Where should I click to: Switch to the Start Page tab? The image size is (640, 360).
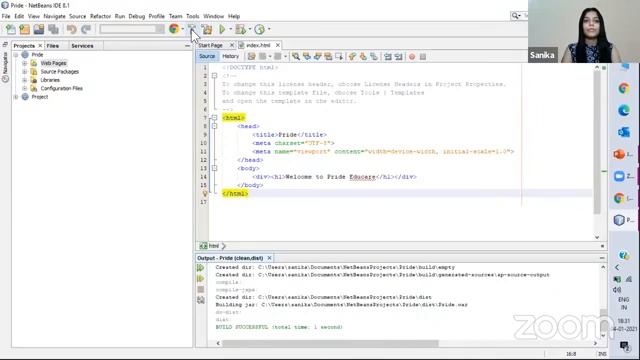click(x=211, y=45)
